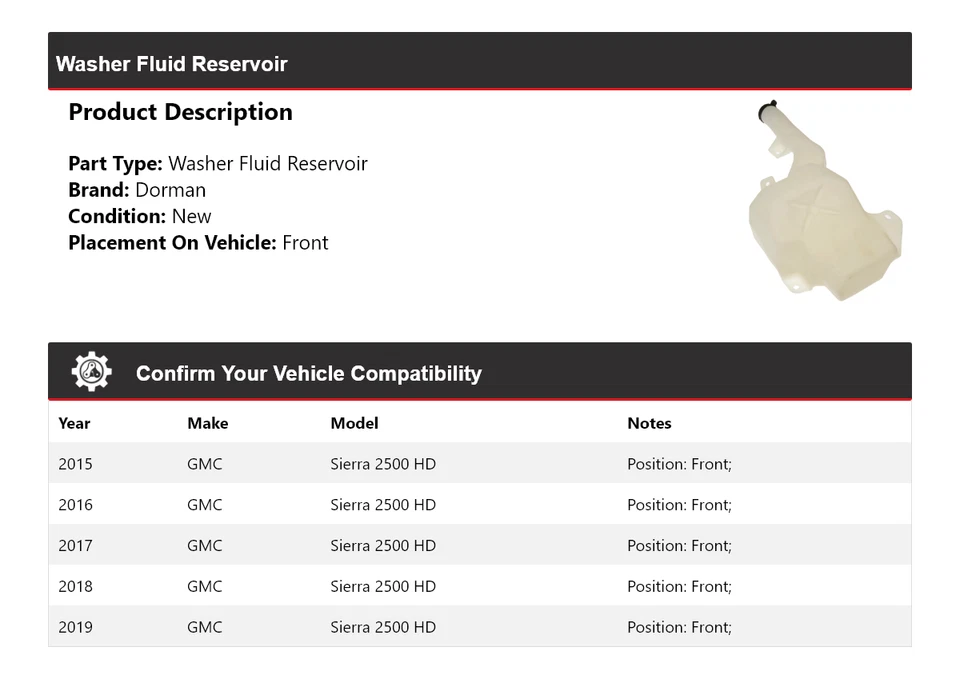Viewport: 960px width, 679px height.
Task: Click 'Position: Front;' note in 2019 row
Action: [680, 627]
